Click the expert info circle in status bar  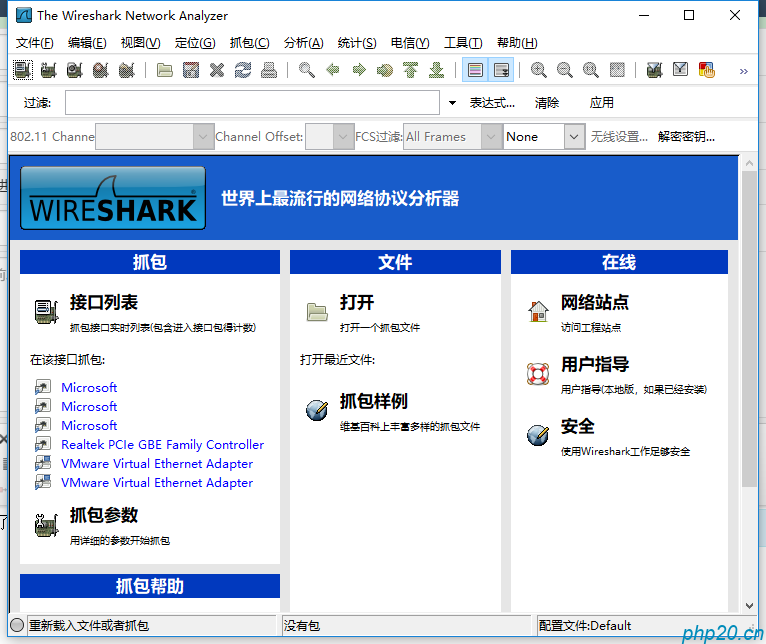(x=17, y=625)
